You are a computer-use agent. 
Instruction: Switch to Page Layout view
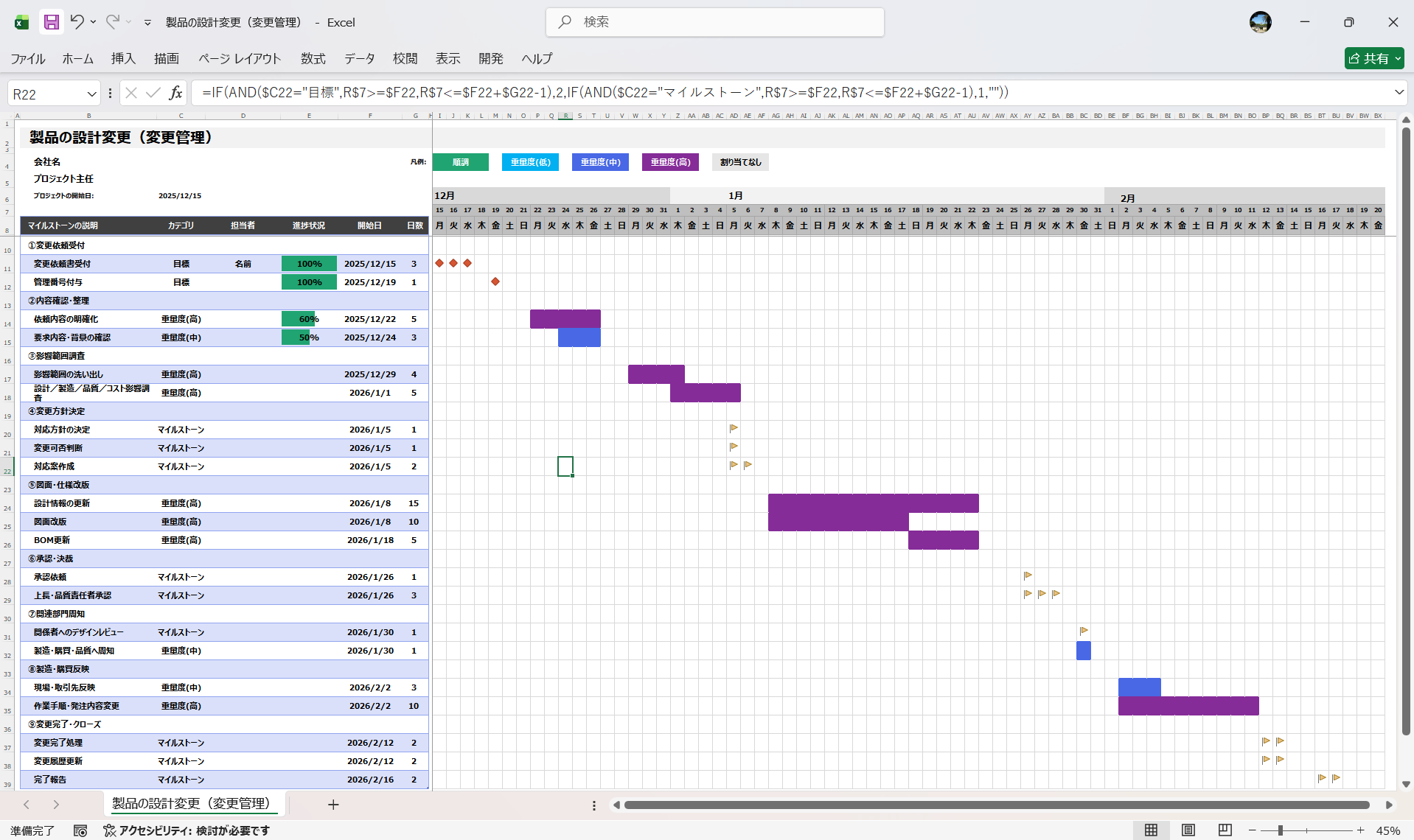click(x=1188, y=830)
